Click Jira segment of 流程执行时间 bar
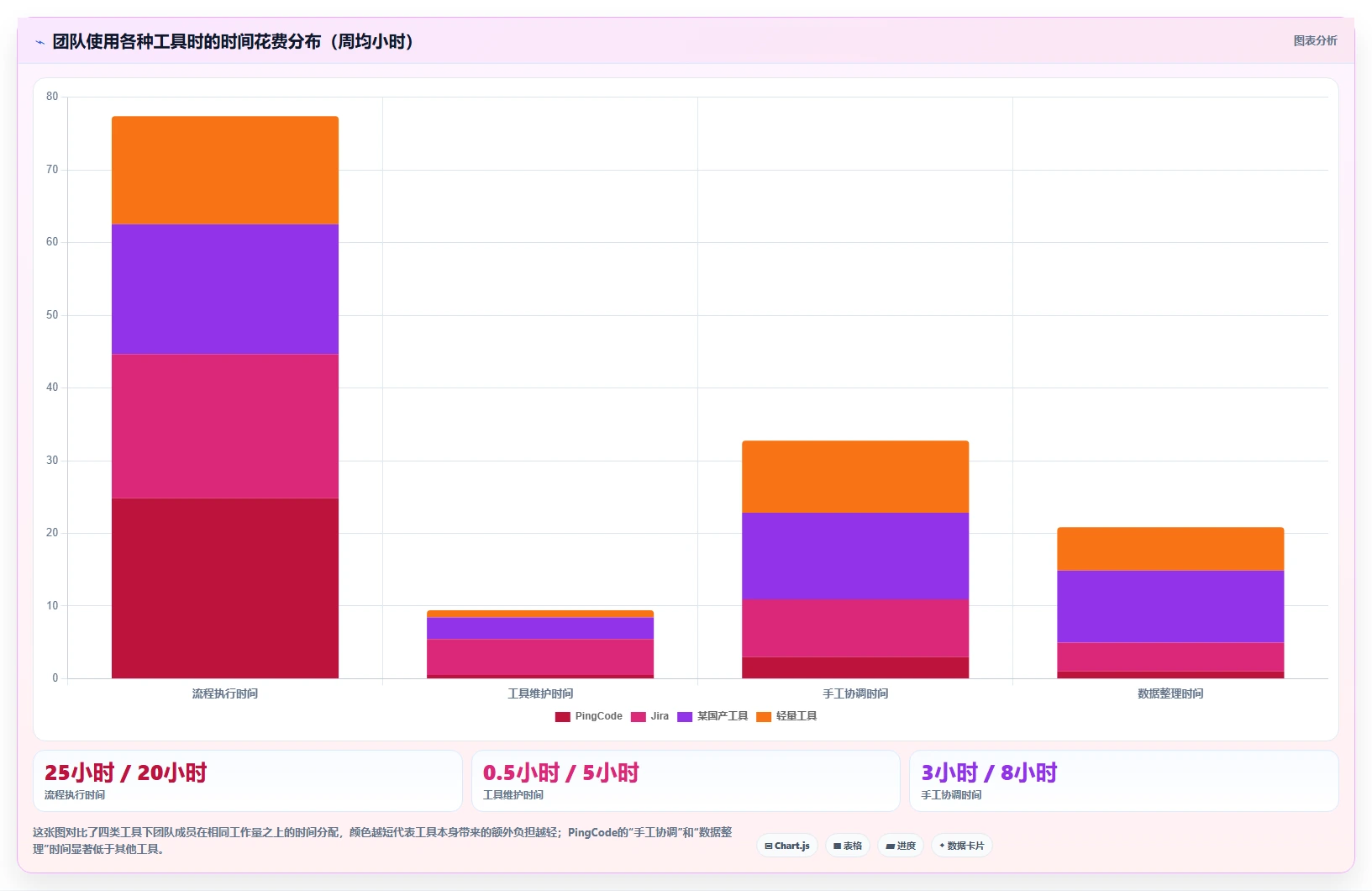Screen dimensions: 1372x891 225,426
